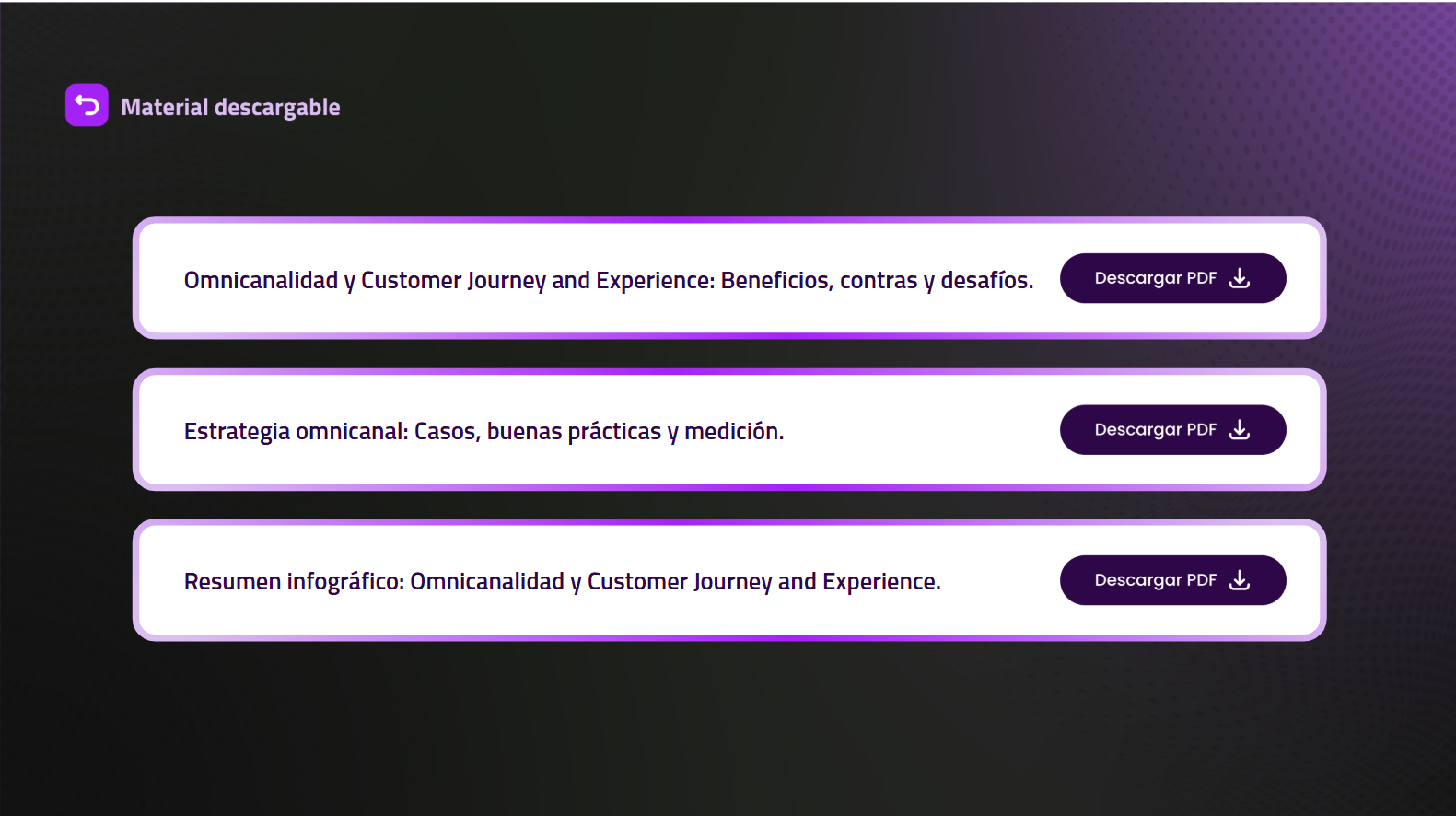Select the title "Resumen infográfico: Omnicanalidad y Customer Journey"

click(562, 582)
